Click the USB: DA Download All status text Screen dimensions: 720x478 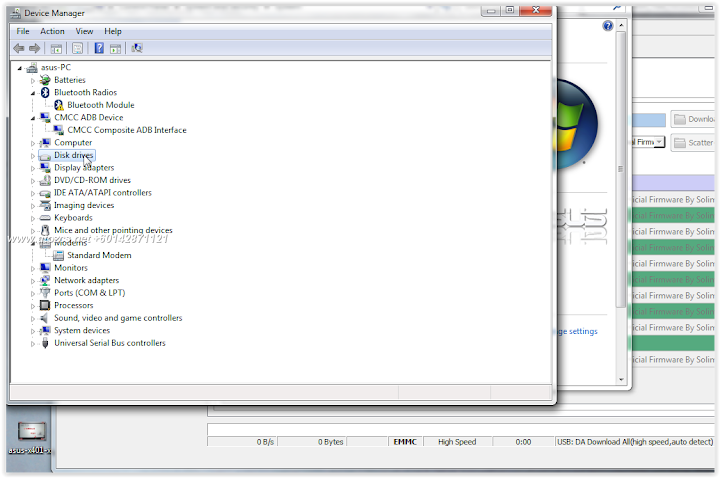[635, 442]
